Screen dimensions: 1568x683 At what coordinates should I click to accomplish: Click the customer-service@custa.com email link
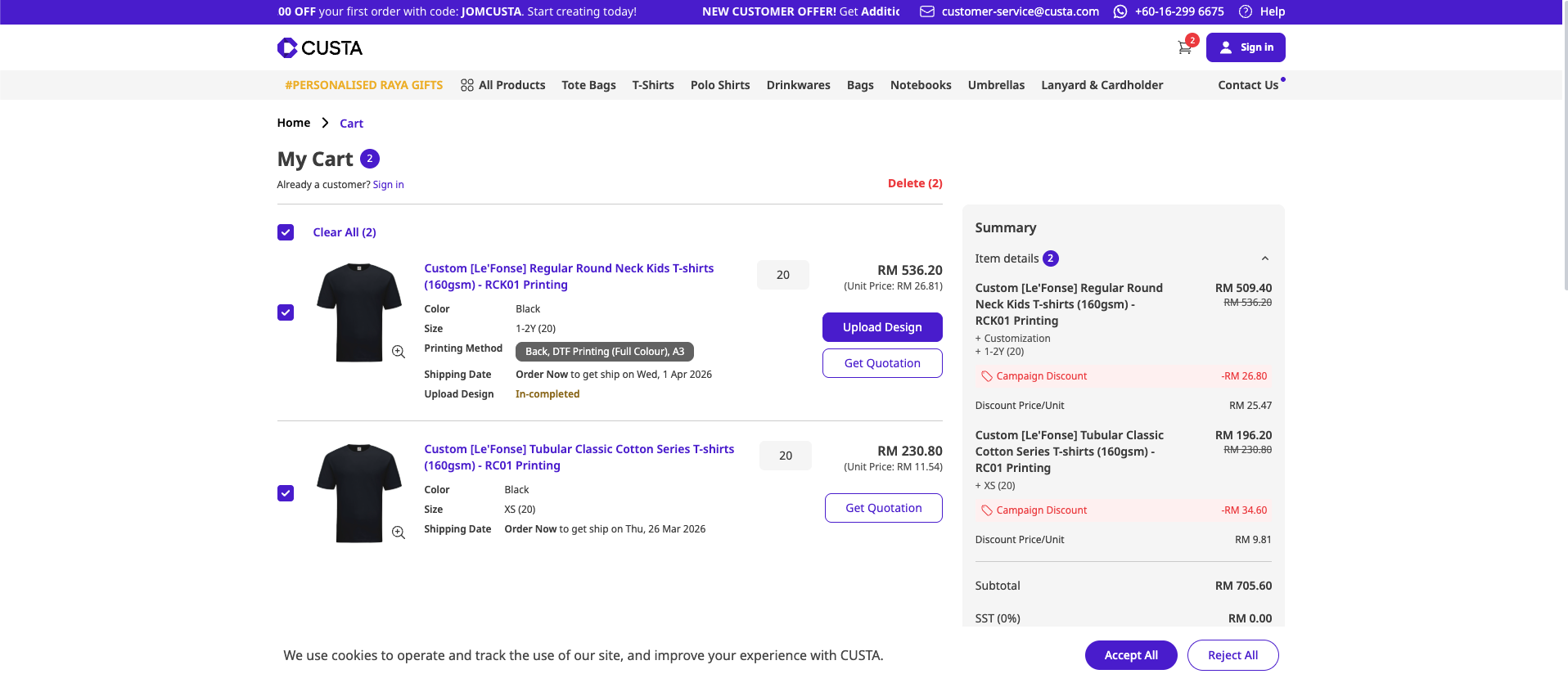pyautogui.click(x=1021, y=11)
